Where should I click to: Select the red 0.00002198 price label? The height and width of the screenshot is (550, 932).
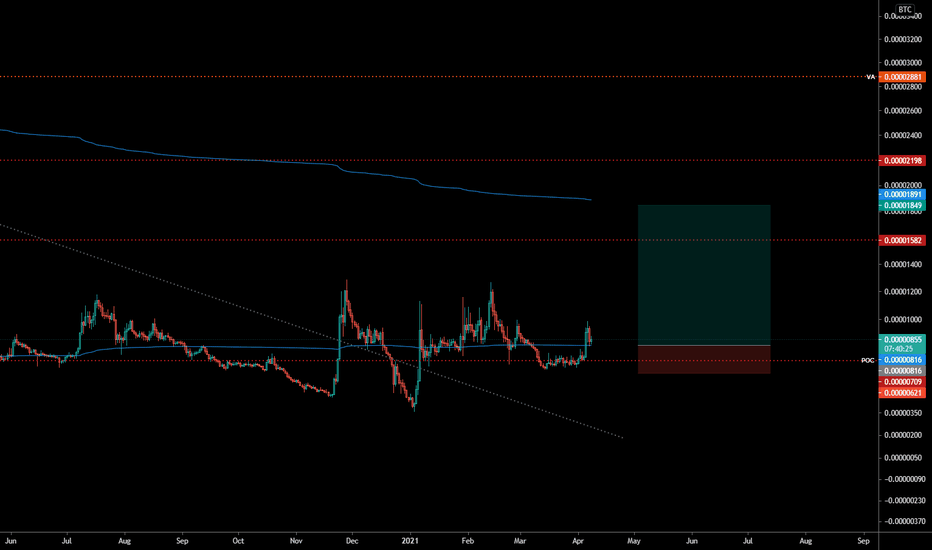(902, 161)
